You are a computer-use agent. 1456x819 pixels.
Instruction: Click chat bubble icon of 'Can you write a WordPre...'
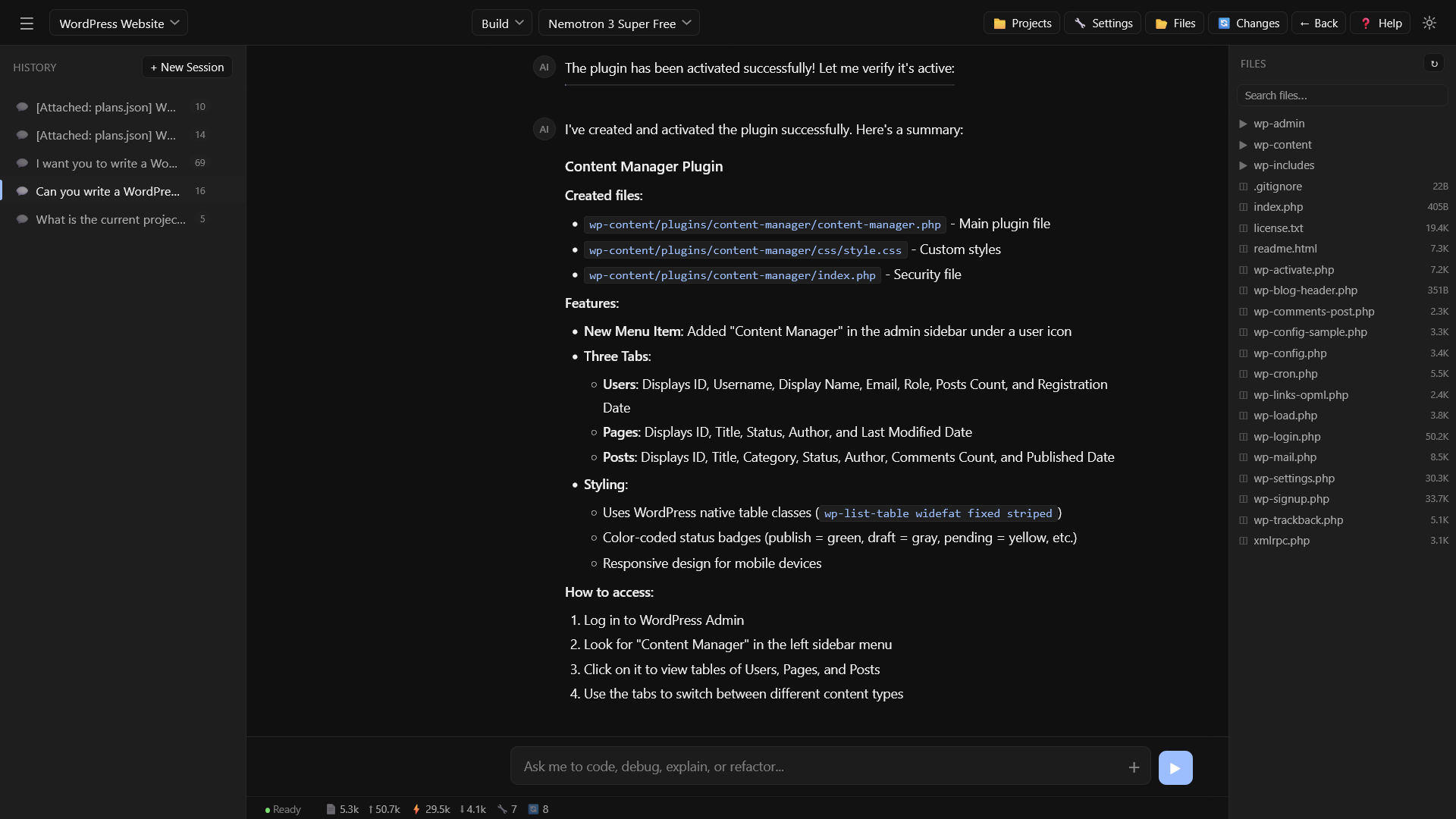pyautogui.click(x=22, y=191)
